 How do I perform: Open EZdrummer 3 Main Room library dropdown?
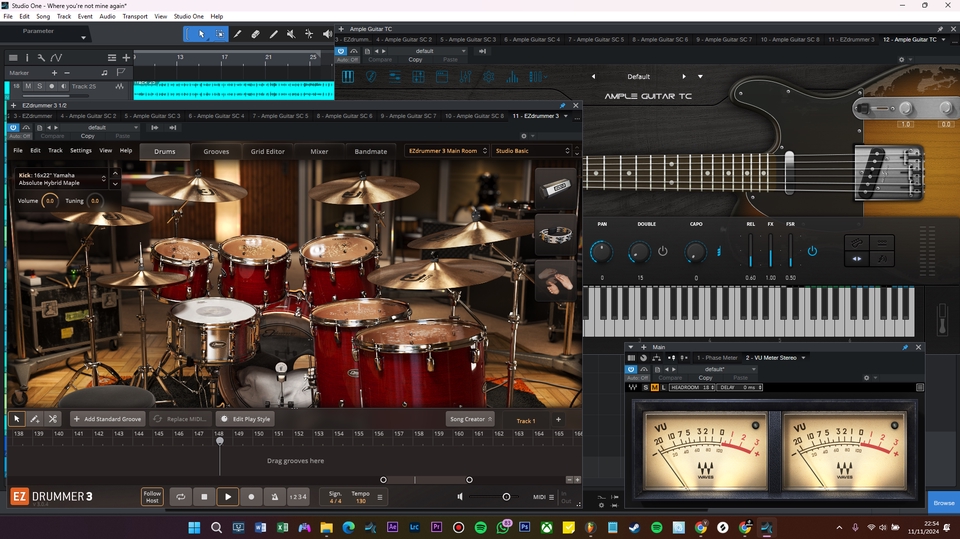tap(446, 151)
